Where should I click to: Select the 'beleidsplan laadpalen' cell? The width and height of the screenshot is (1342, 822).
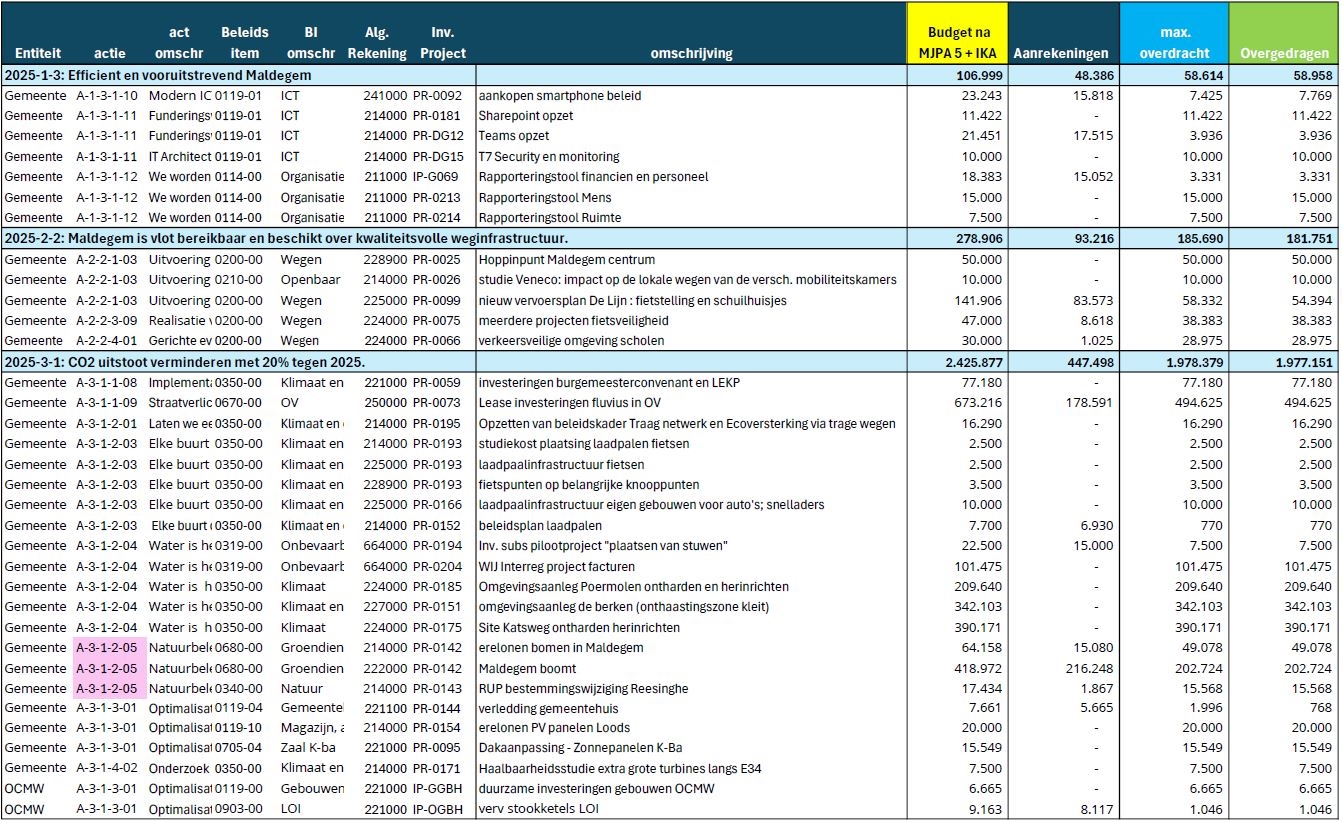coord(540,525)
